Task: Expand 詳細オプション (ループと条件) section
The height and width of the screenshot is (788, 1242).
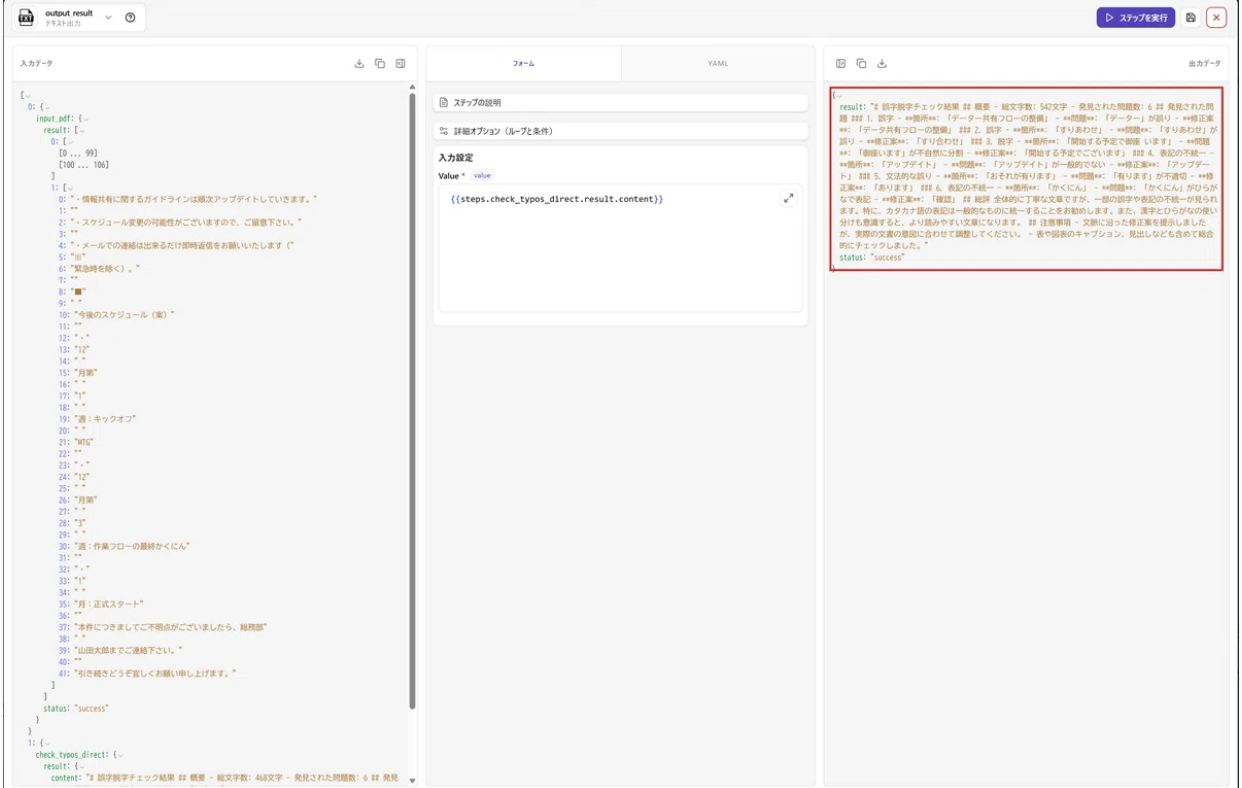Action: click(621, 131)
